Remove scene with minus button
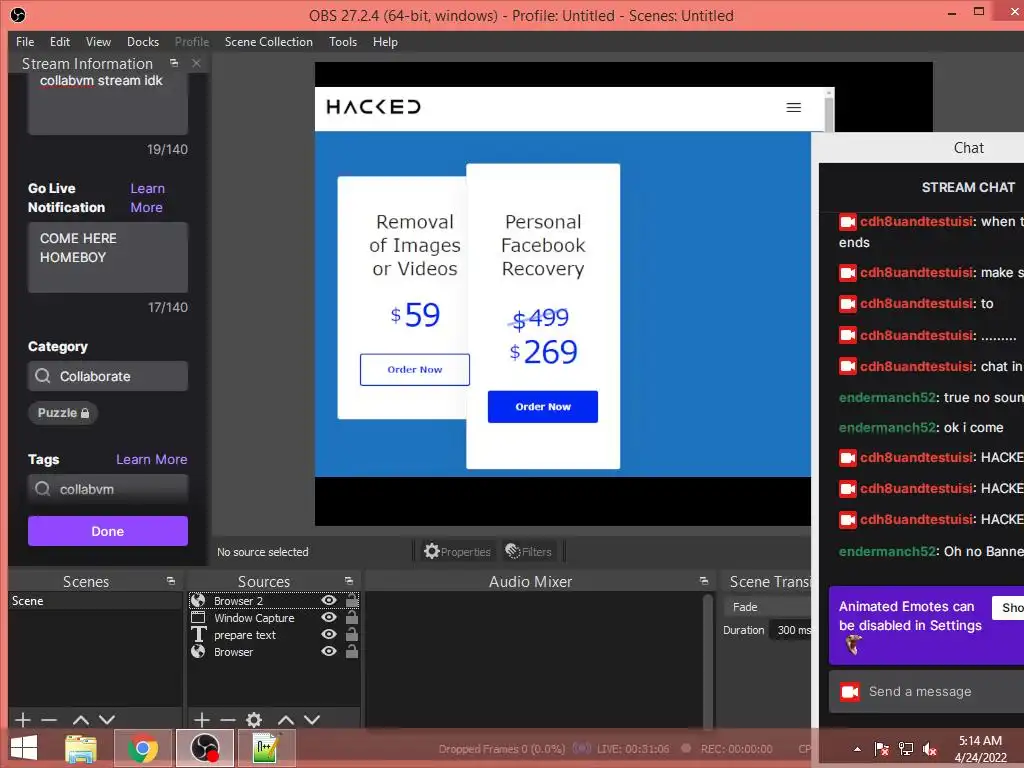 pos(49,720)
